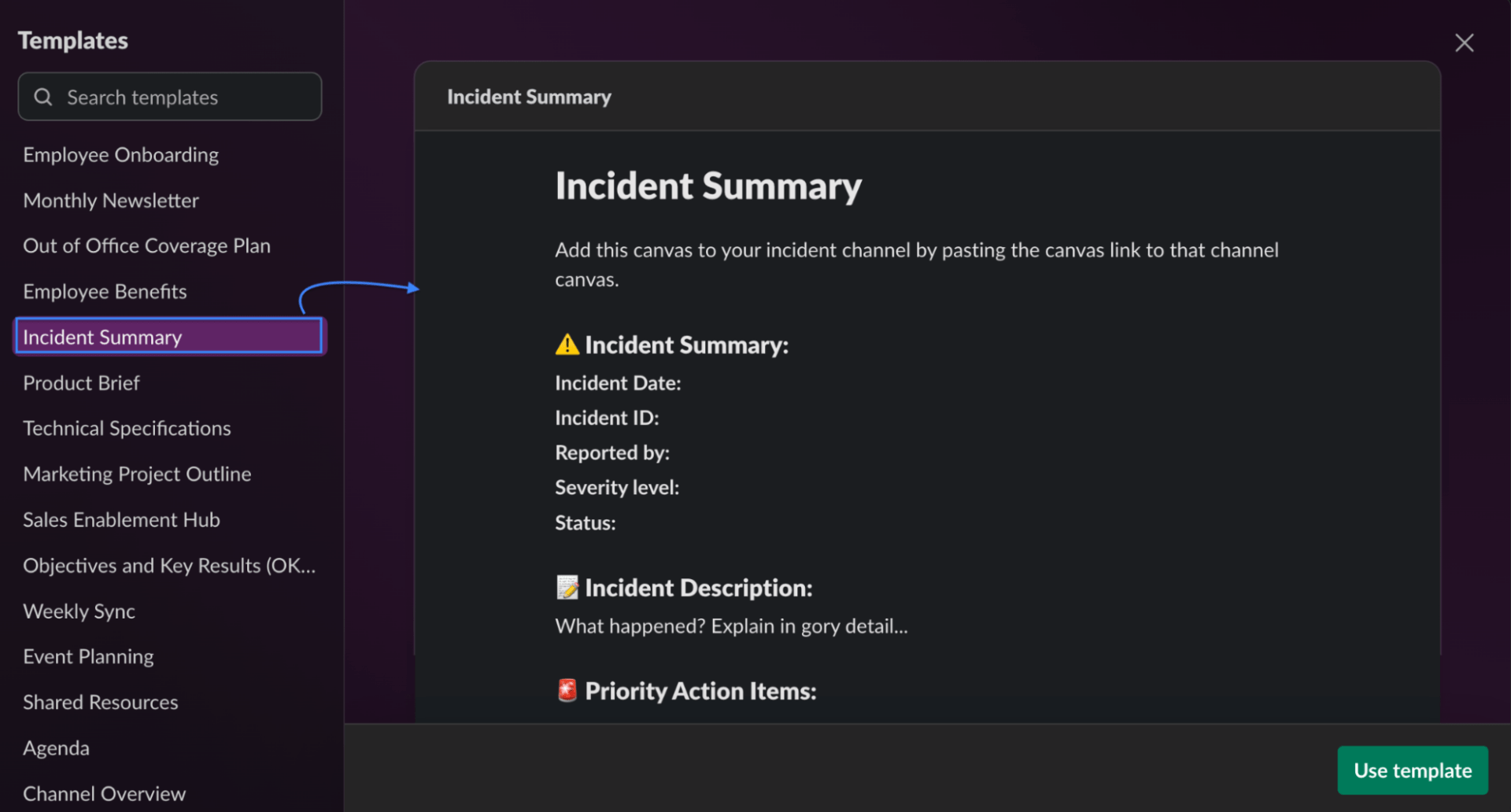Click the warning icon beside Incident Summary heading
1511x812 pixels.
point(567,344)
